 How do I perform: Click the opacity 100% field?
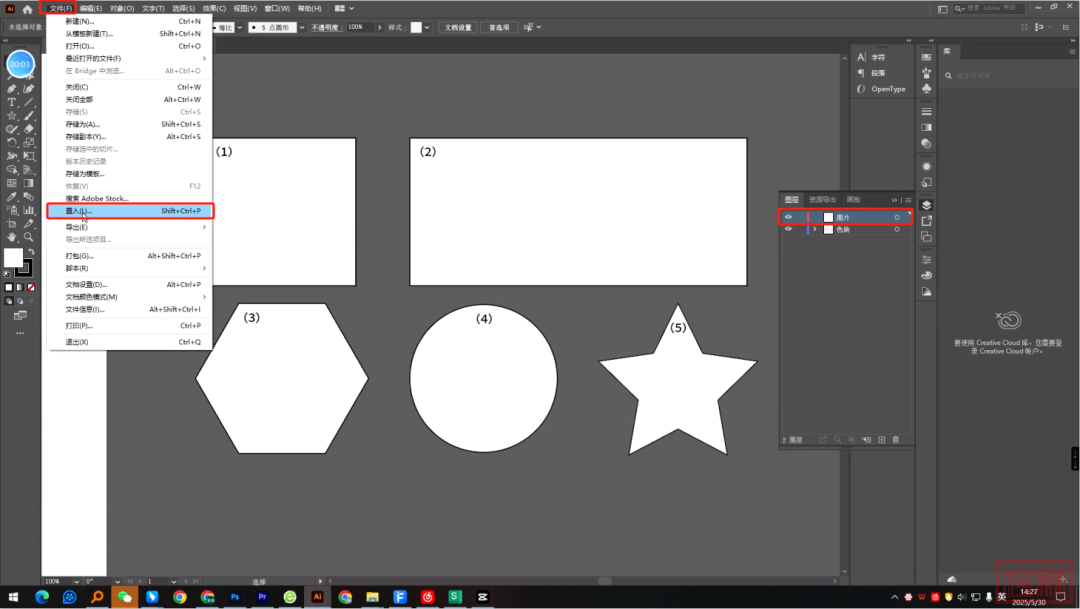[x=360, y=28]
